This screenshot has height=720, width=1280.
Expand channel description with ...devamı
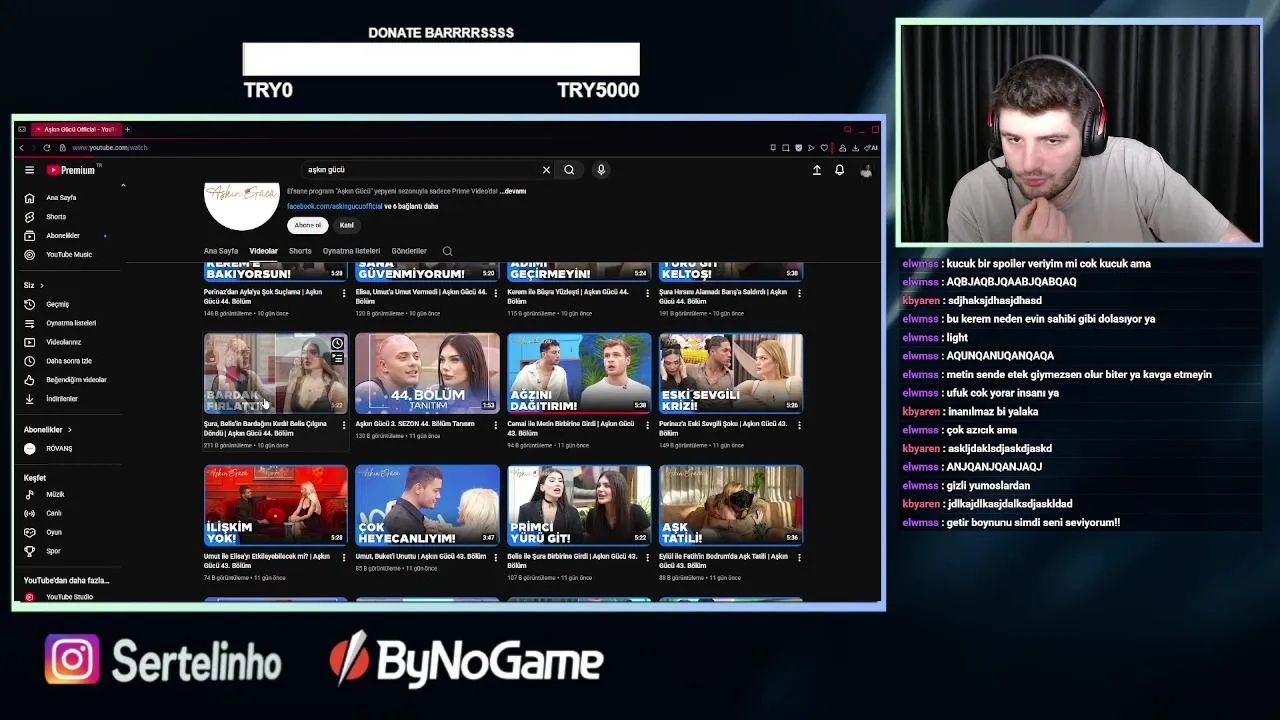[513, 191]
